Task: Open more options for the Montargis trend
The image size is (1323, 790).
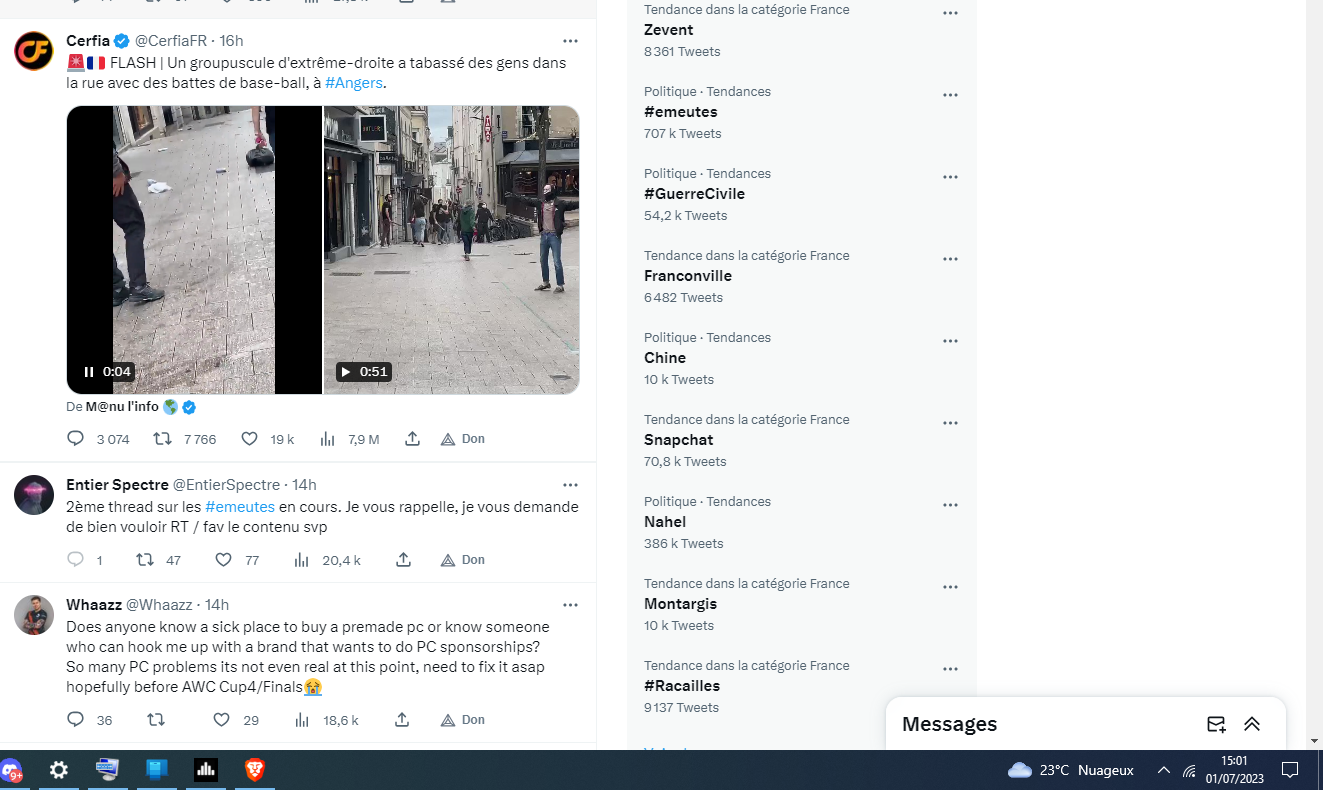Action: 950,587
